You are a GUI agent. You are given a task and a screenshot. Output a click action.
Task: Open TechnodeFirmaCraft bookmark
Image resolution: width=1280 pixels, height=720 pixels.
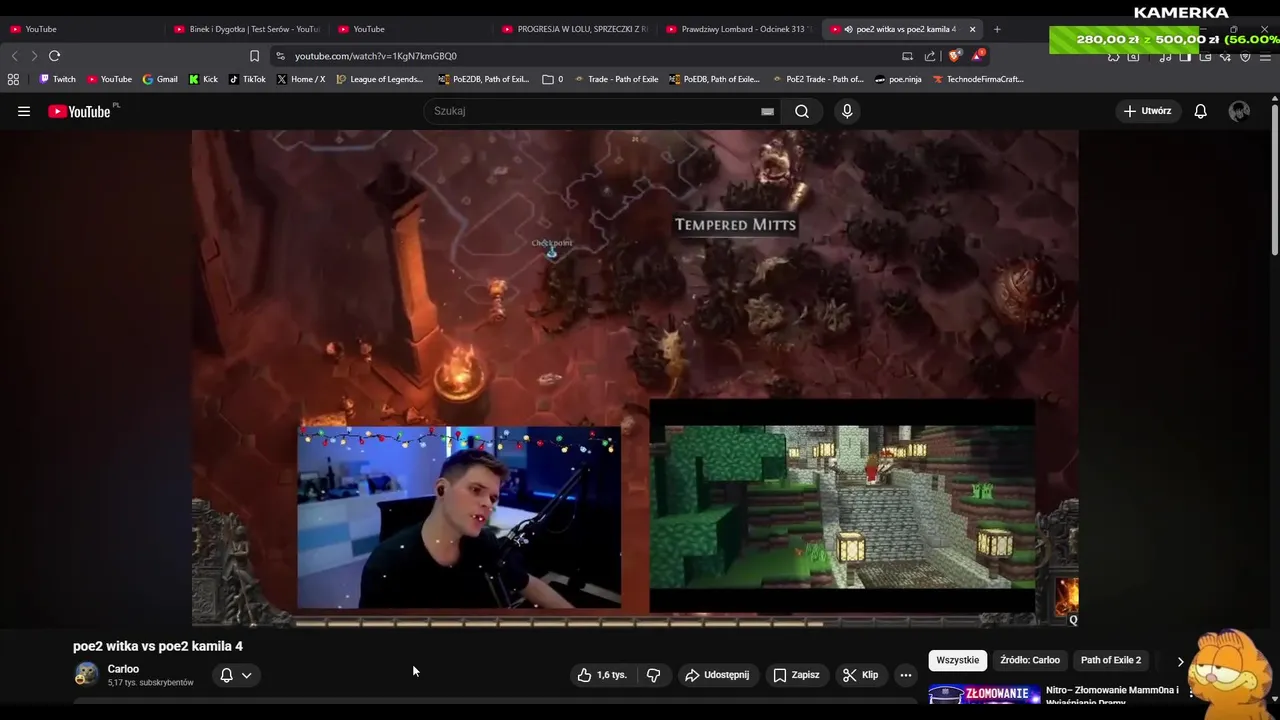978,79
